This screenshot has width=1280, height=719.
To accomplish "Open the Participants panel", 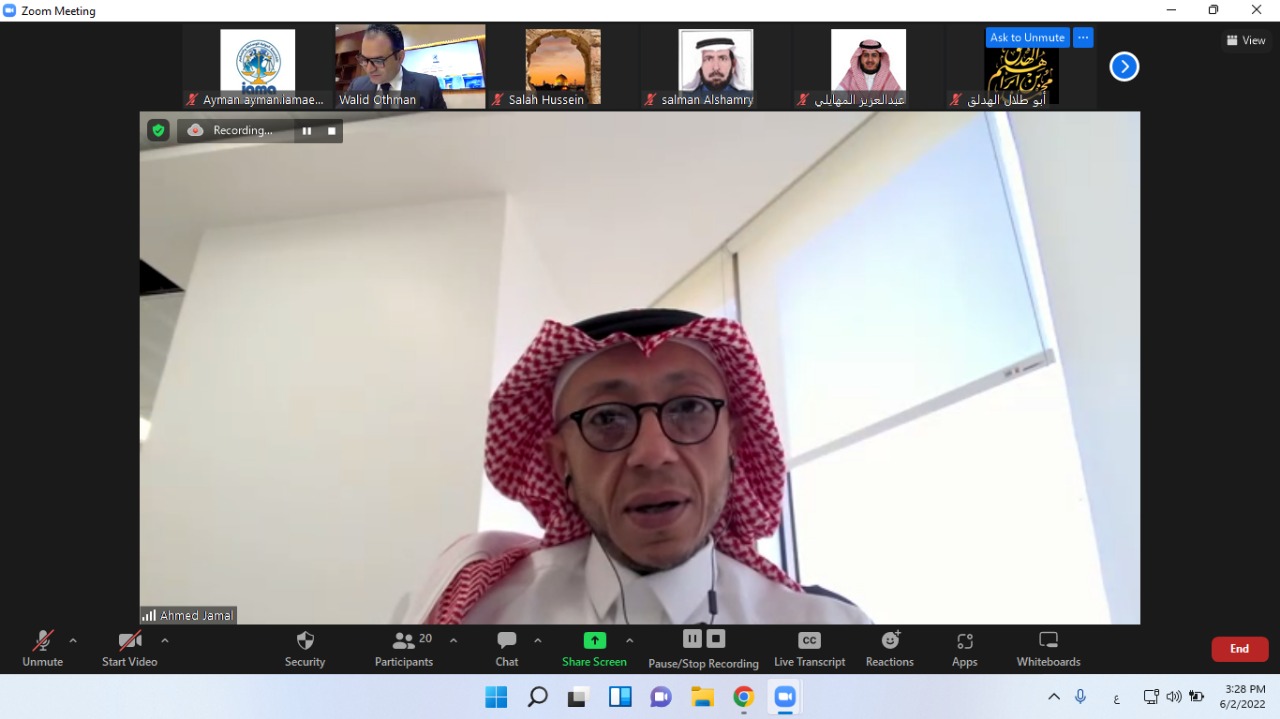I will pyautogui.click(x=404, y=649).
